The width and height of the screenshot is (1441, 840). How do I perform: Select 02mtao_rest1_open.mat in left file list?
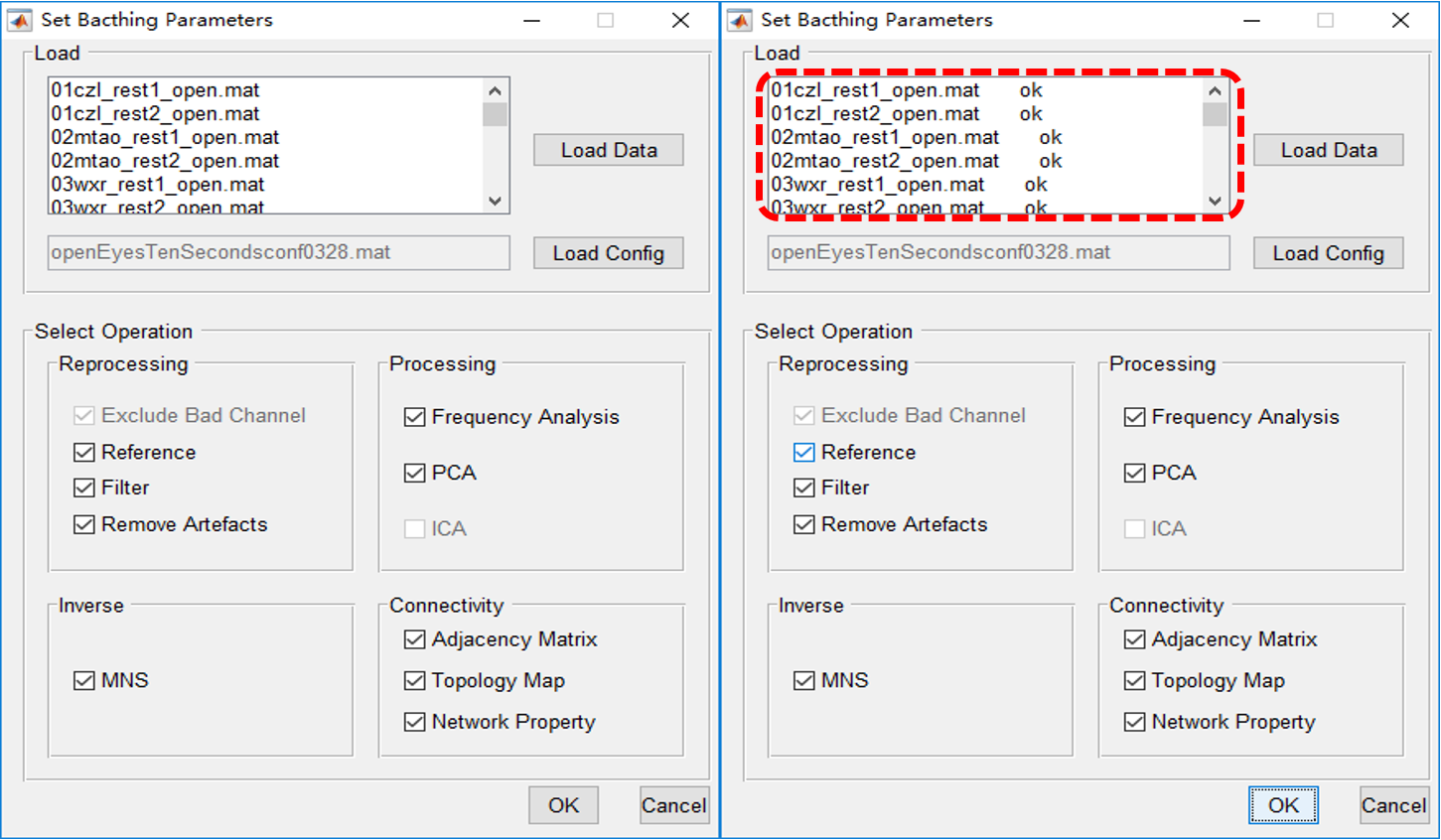(165, 137)
